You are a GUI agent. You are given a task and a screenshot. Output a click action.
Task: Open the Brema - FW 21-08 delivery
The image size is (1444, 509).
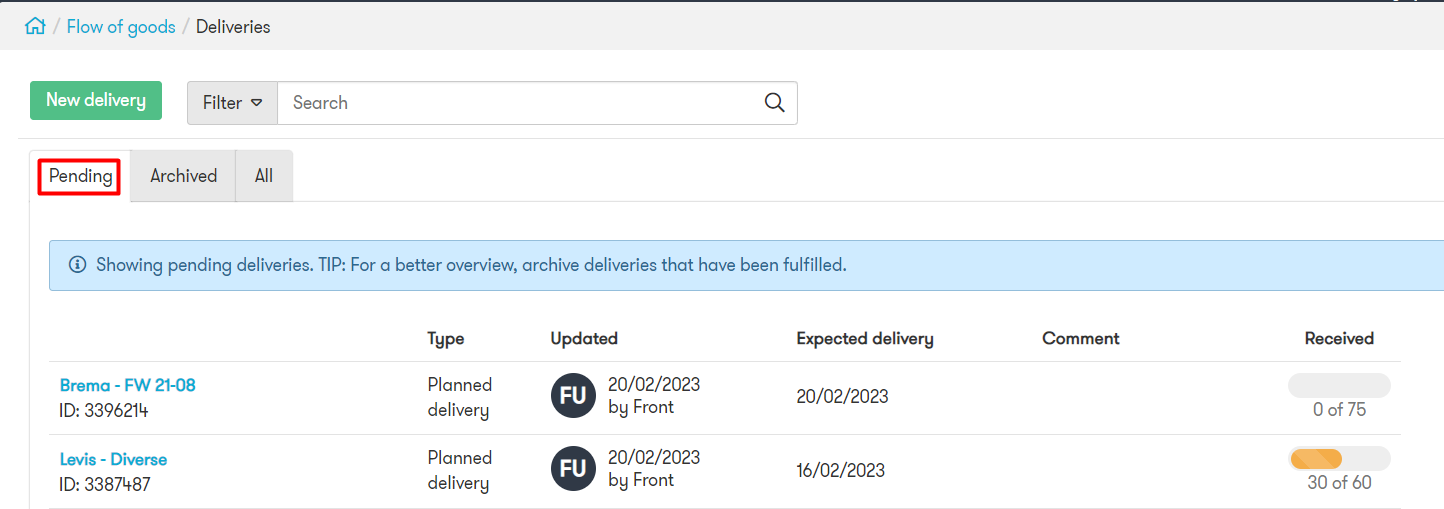coord(128,385)
